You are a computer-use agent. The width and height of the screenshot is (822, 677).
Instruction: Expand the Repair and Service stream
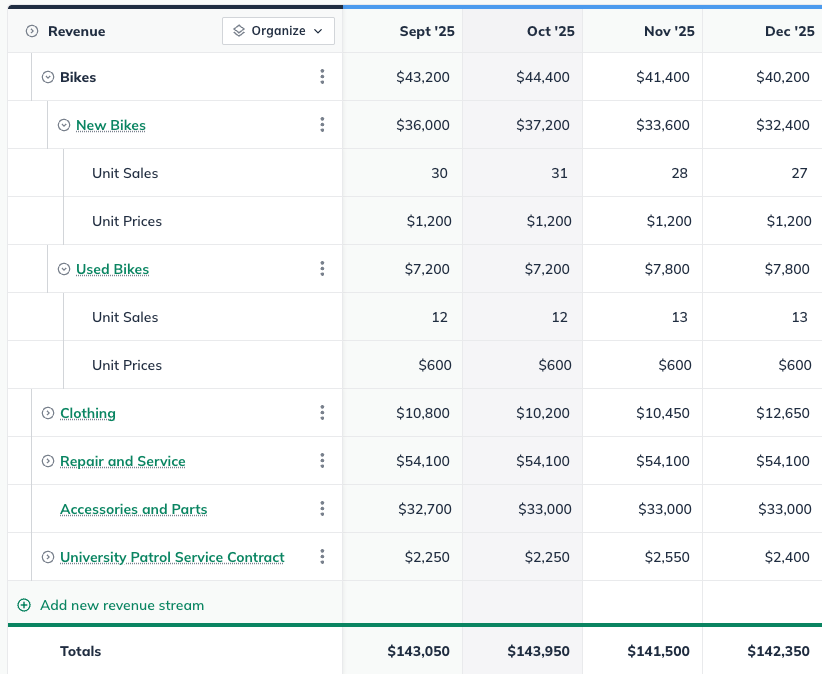[x=47, y=461]
